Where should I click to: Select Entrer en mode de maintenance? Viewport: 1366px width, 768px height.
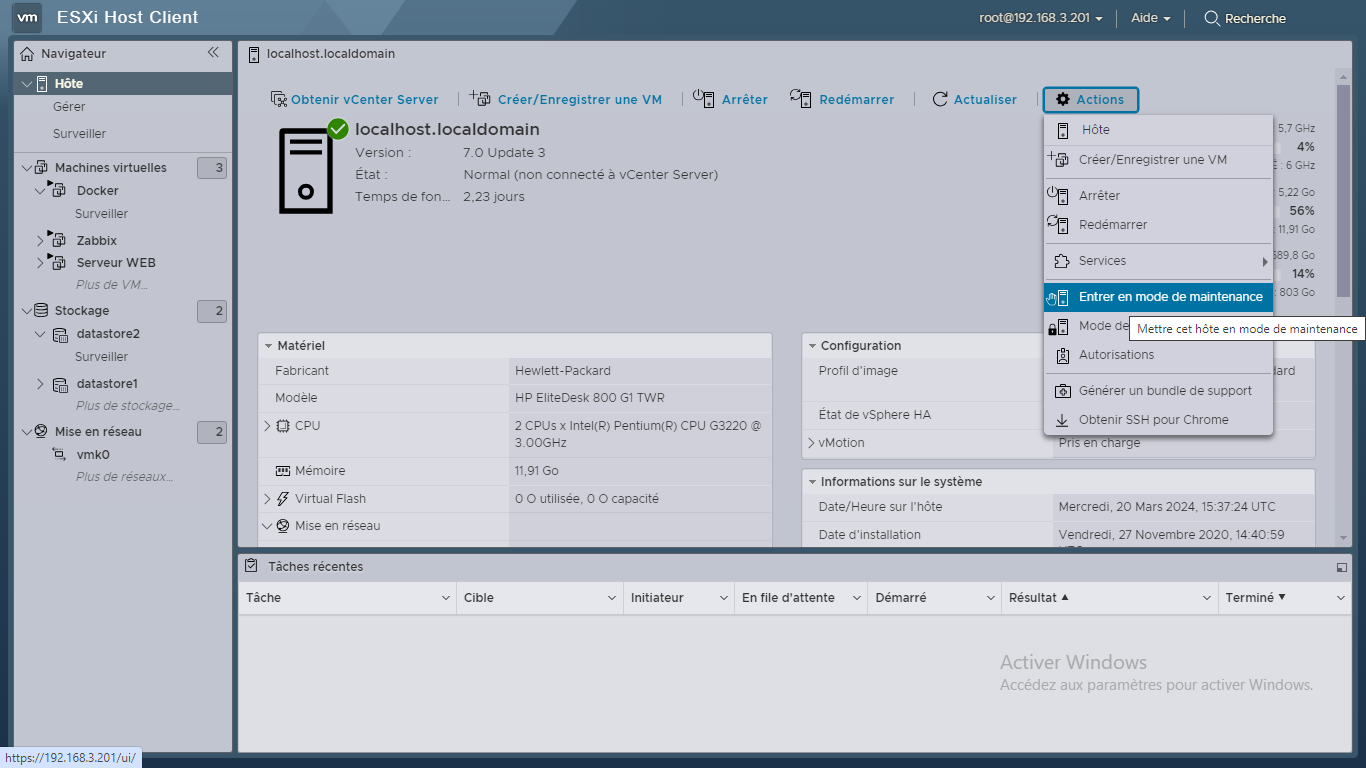(1158, 297)
